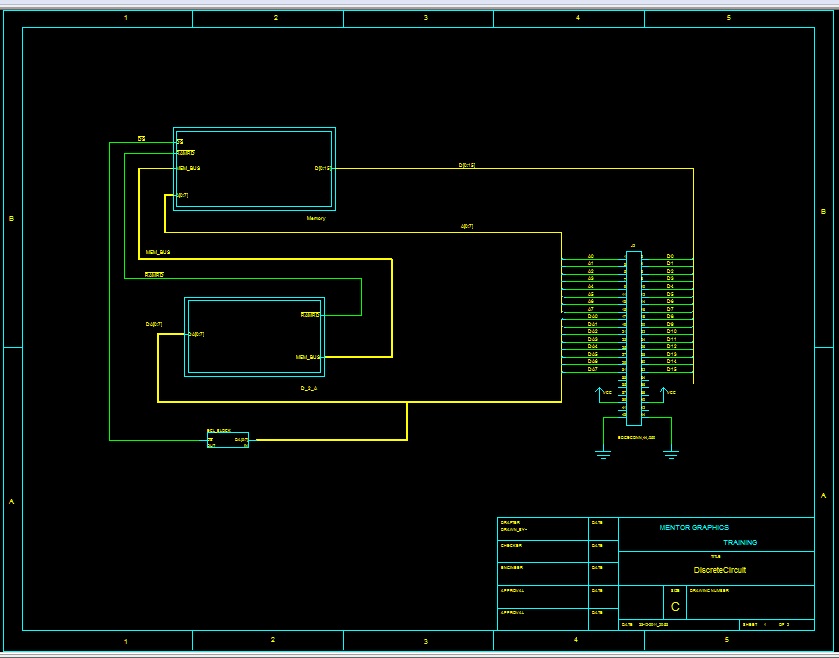Select the D10 pin net on the connector
The image size is (839, 658).
click(672, 331)
